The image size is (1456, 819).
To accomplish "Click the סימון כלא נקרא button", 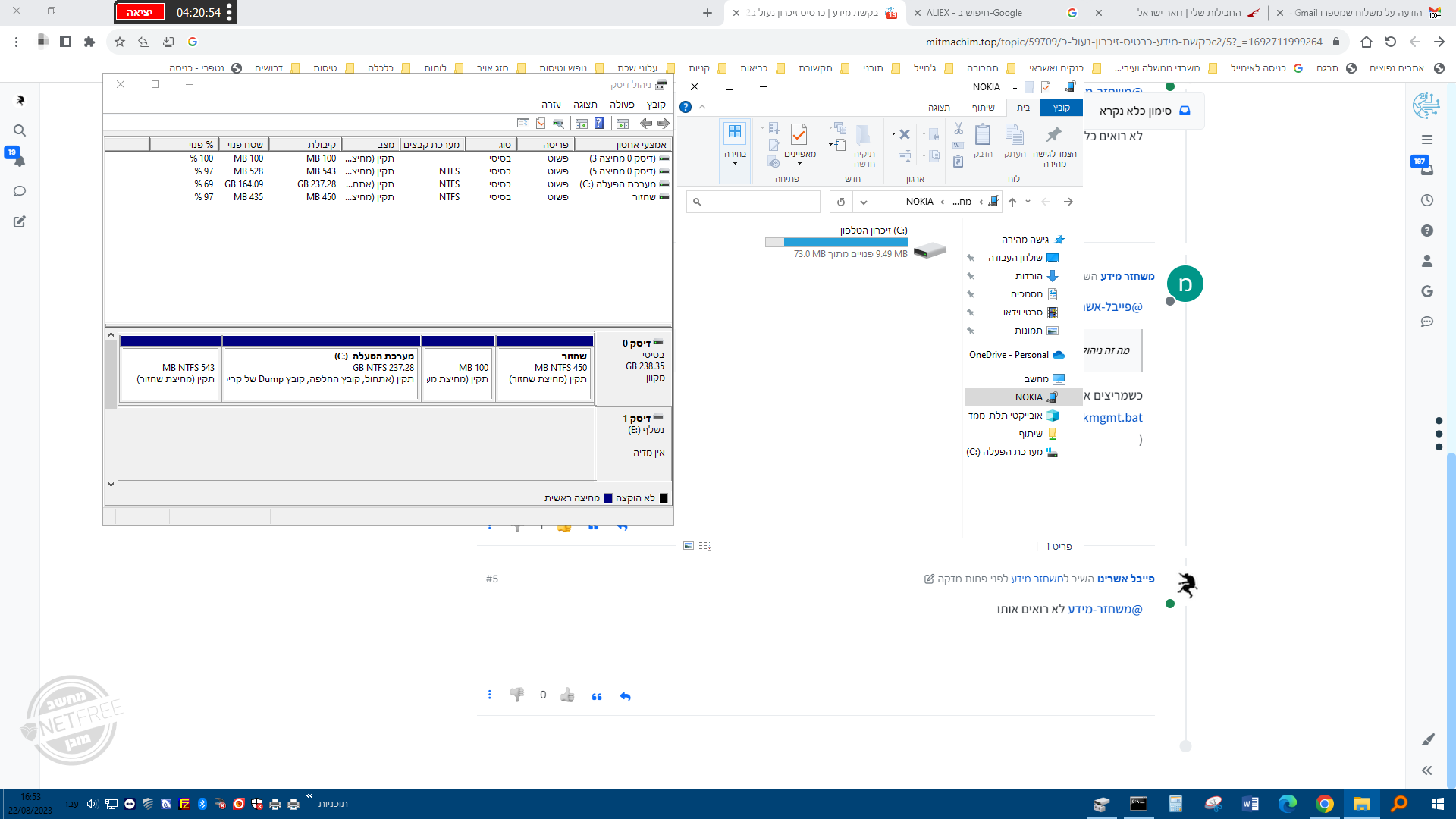I will pyautogui.click(x=1144, y=111).
